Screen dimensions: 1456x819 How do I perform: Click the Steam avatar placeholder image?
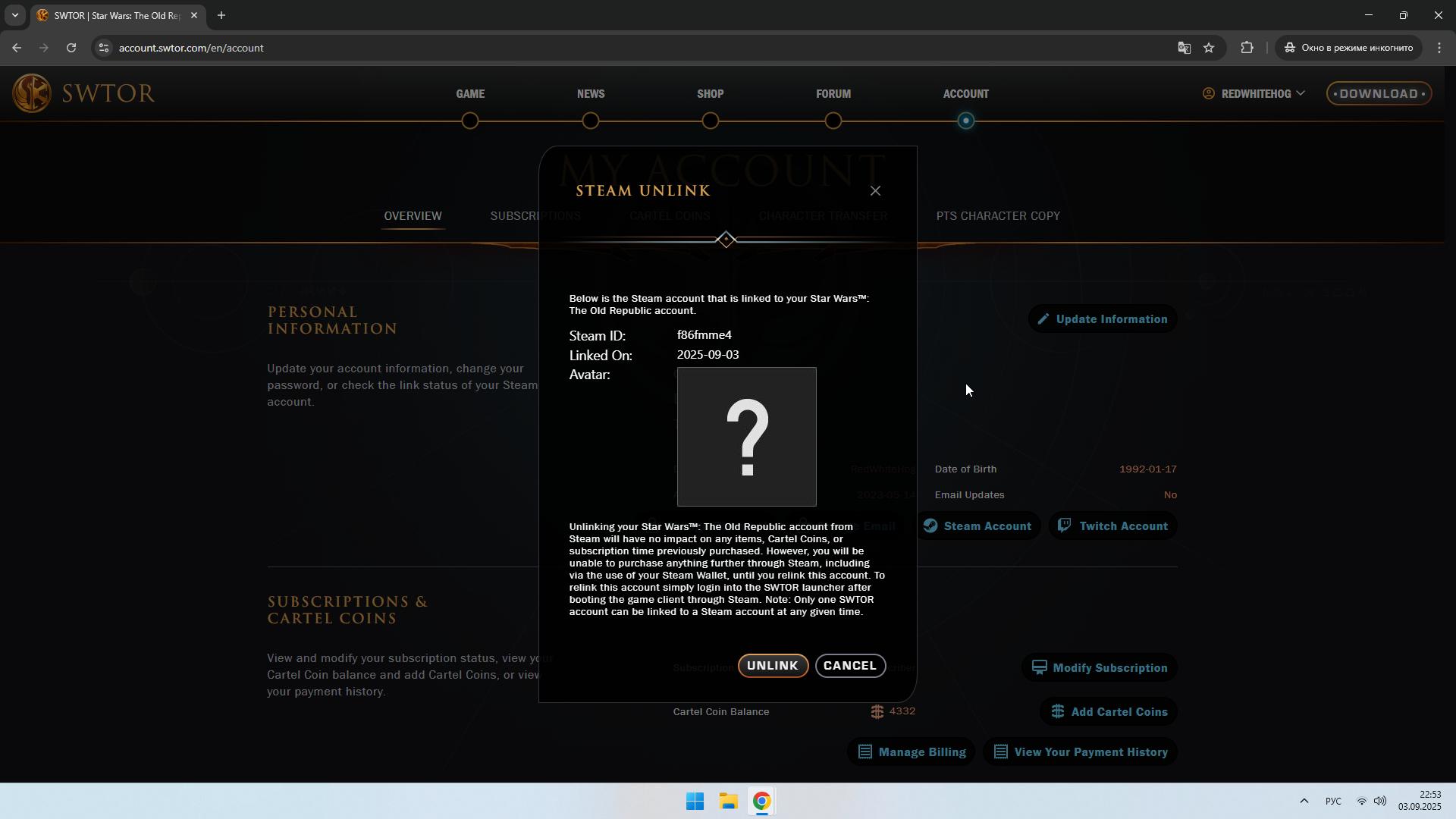(746, 437)
